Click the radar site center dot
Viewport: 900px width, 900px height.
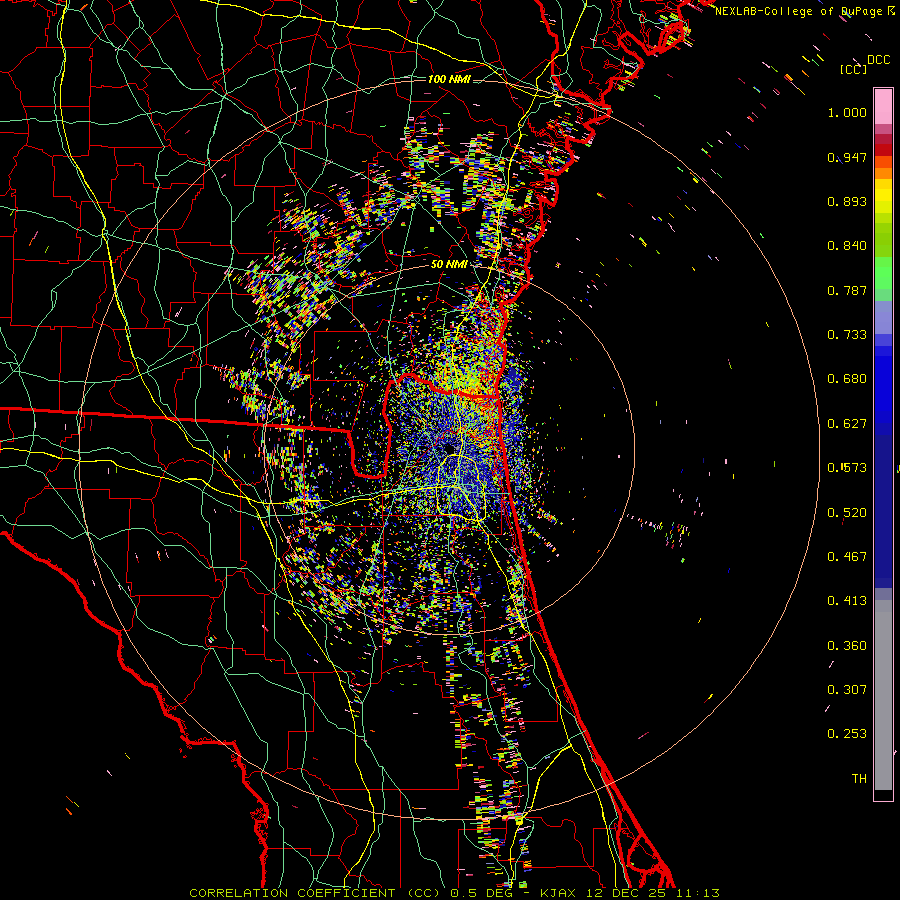[x=447, y=448]
